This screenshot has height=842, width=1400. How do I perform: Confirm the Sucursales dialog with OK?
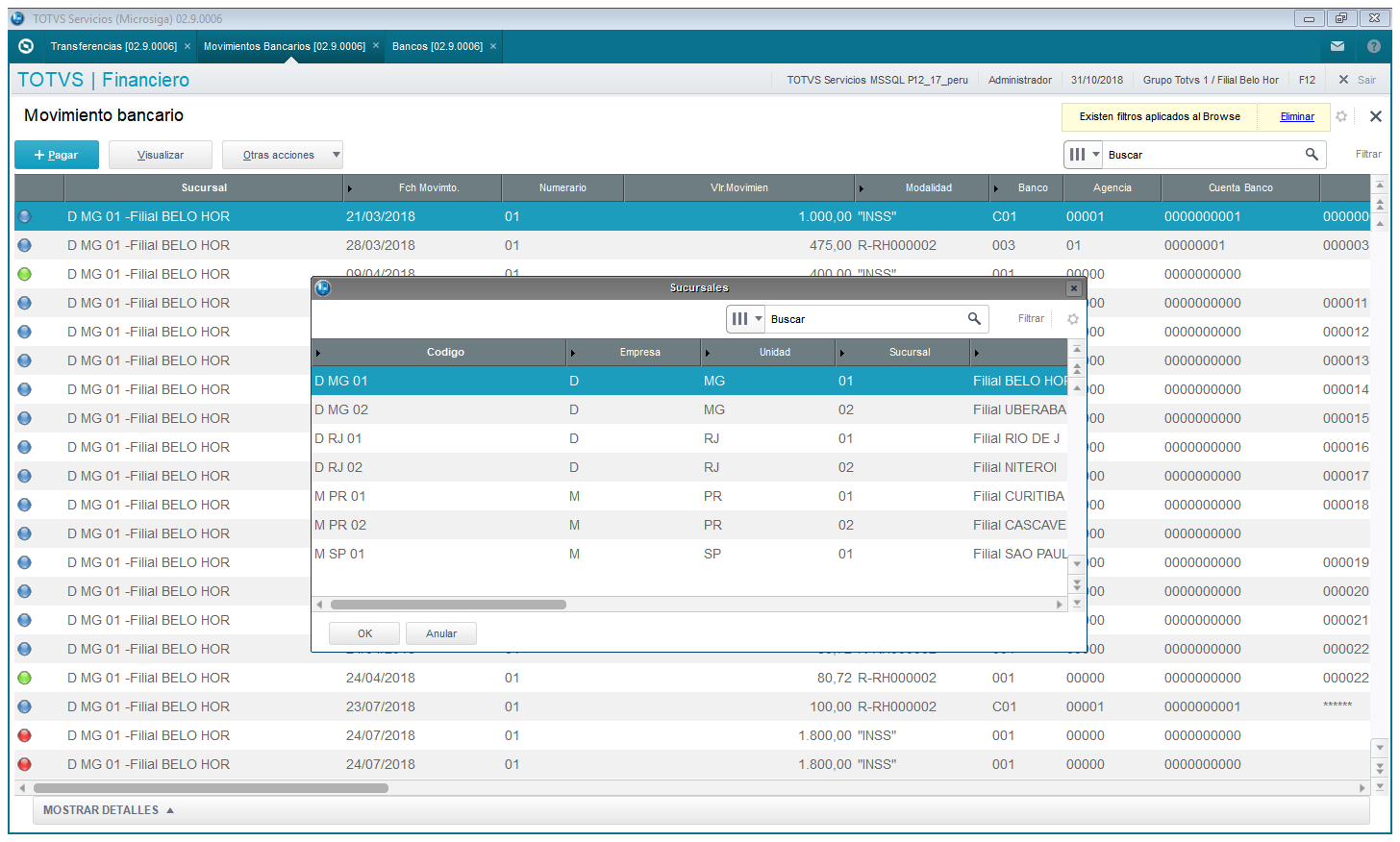pyautogui.click(x=364, y=633)
